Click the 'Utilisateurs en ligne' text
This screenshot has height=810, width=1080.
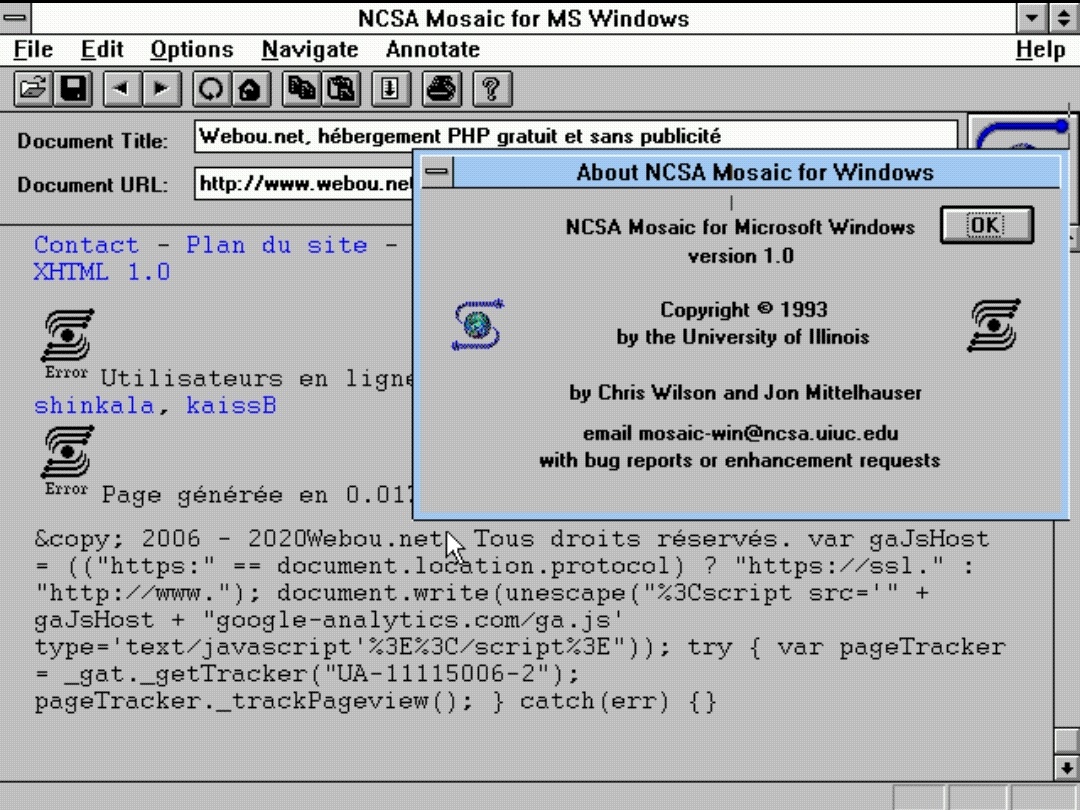(x=257, y=379)
